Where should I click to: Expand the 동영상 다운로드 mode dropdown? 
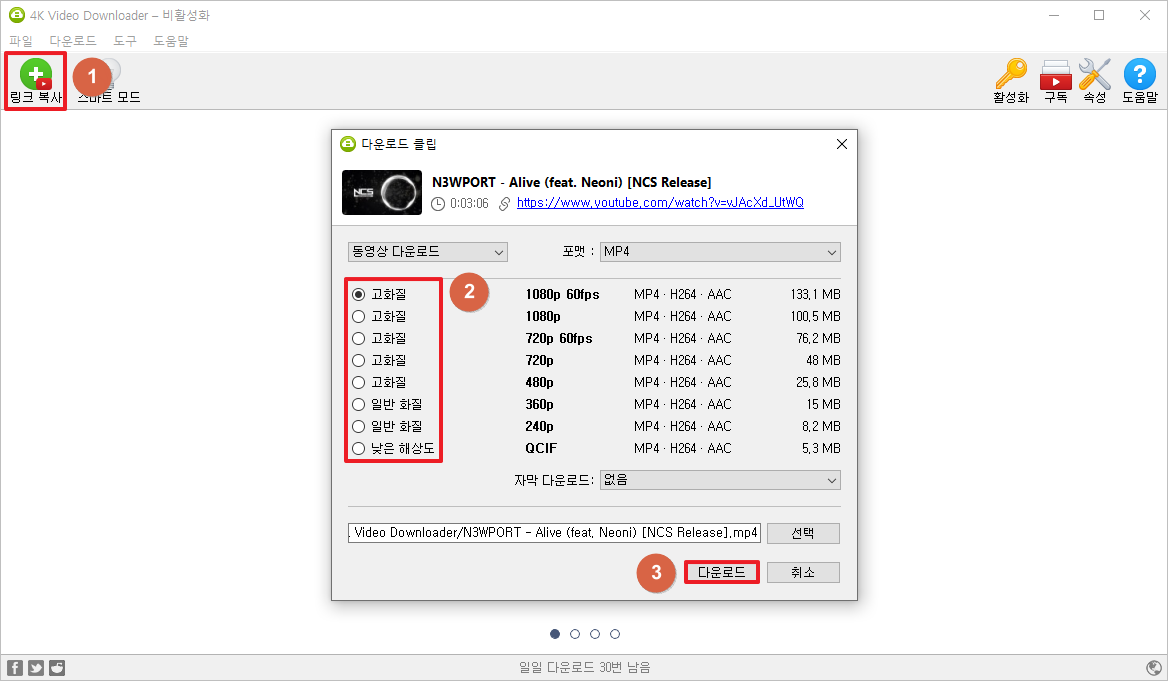pos(428,252)
